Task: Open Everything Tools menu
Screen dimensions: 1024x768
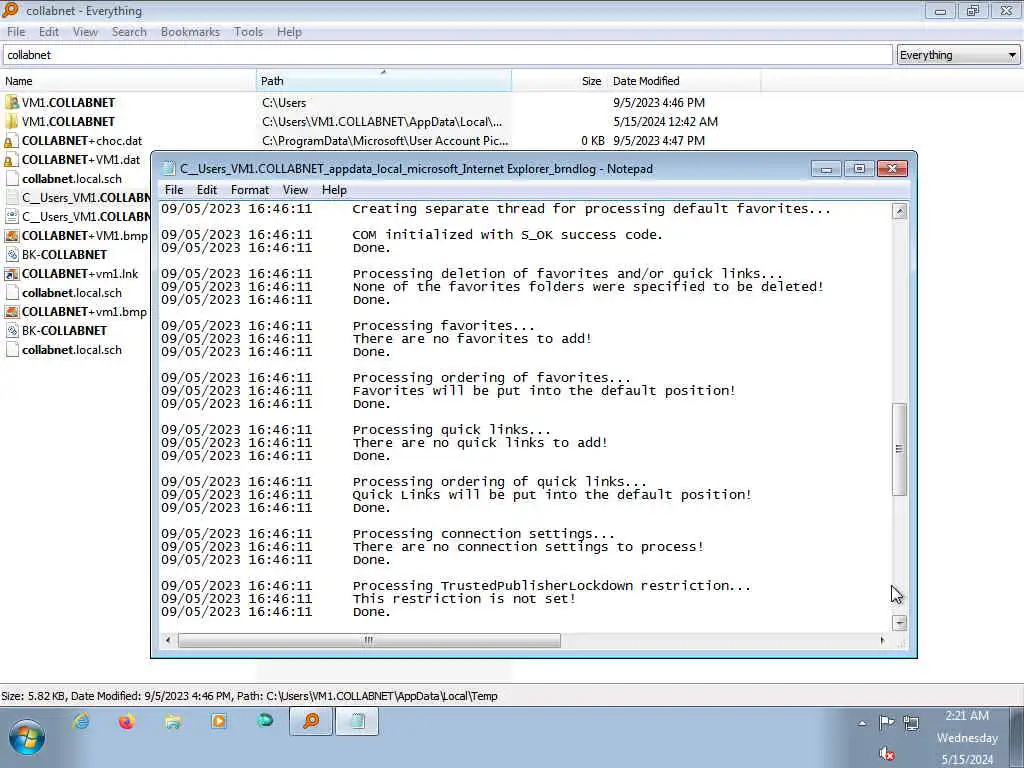Action: point(248,32)
